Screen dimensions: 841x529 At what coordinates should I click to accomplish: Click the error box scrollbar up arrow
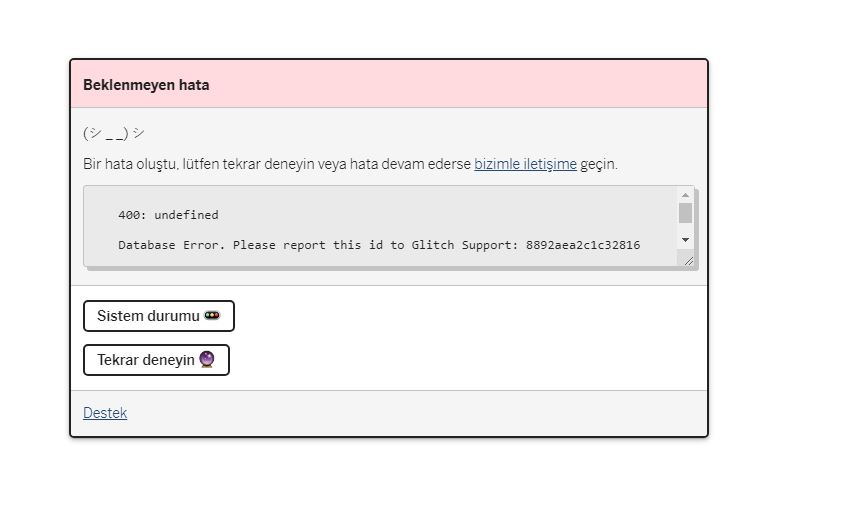pos(685,195)
